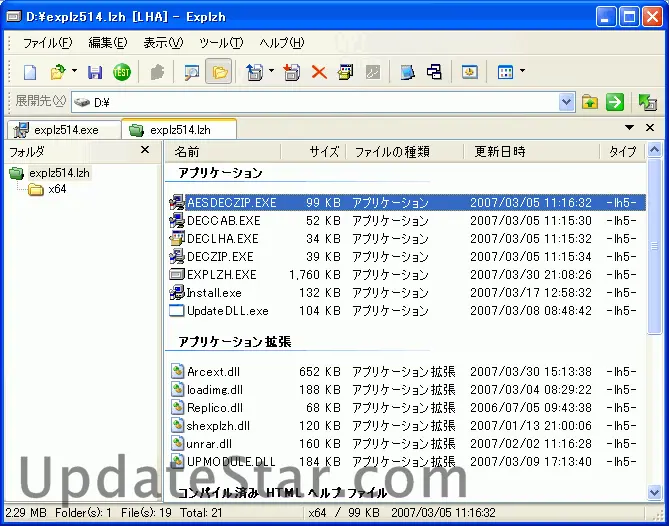Click the Add files to archive icon
This screenshot has width=669, height=526.
[x=291, y=72]
